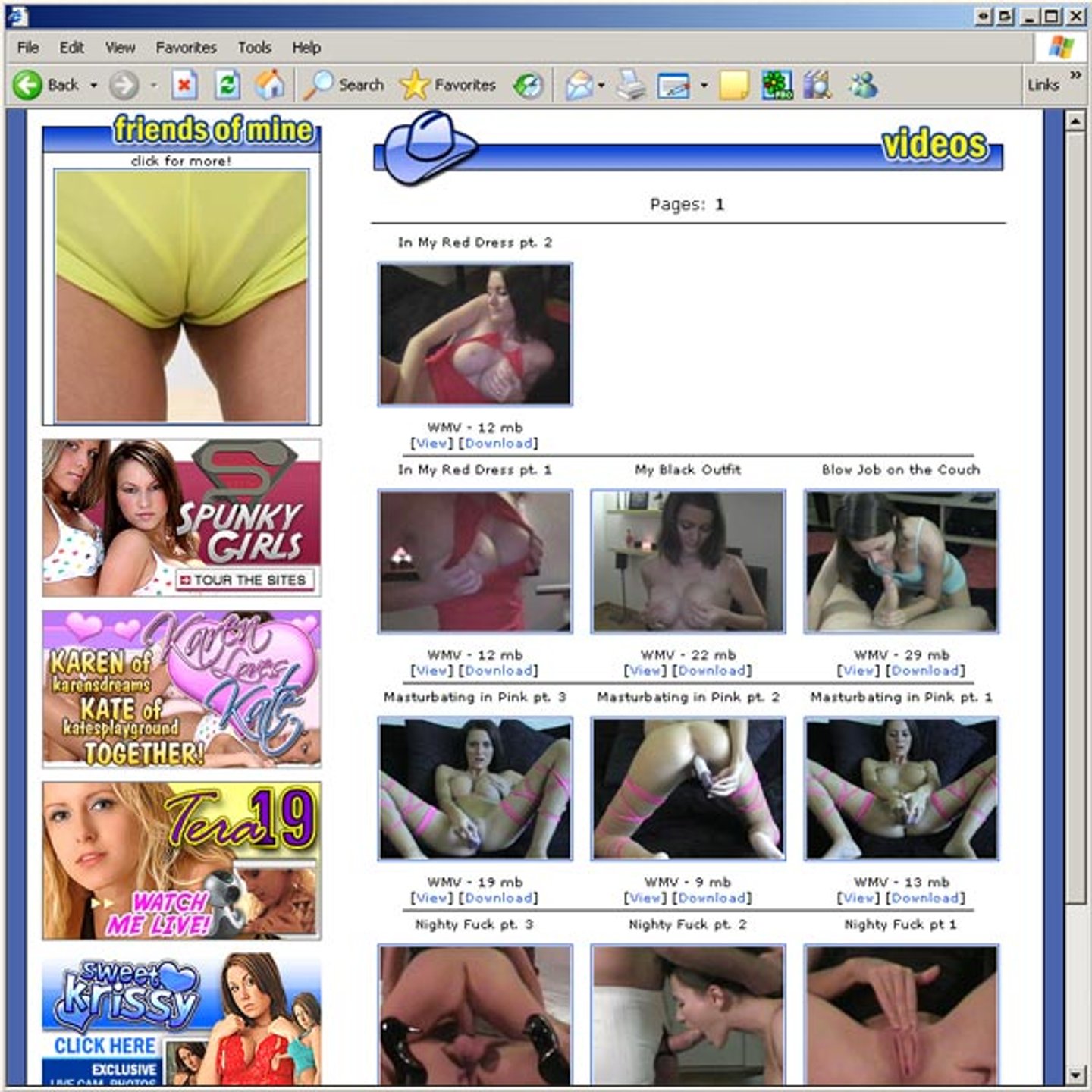This screenshot has height=1092, width=1092.
Task: Show browsing History
Action: 528,85
